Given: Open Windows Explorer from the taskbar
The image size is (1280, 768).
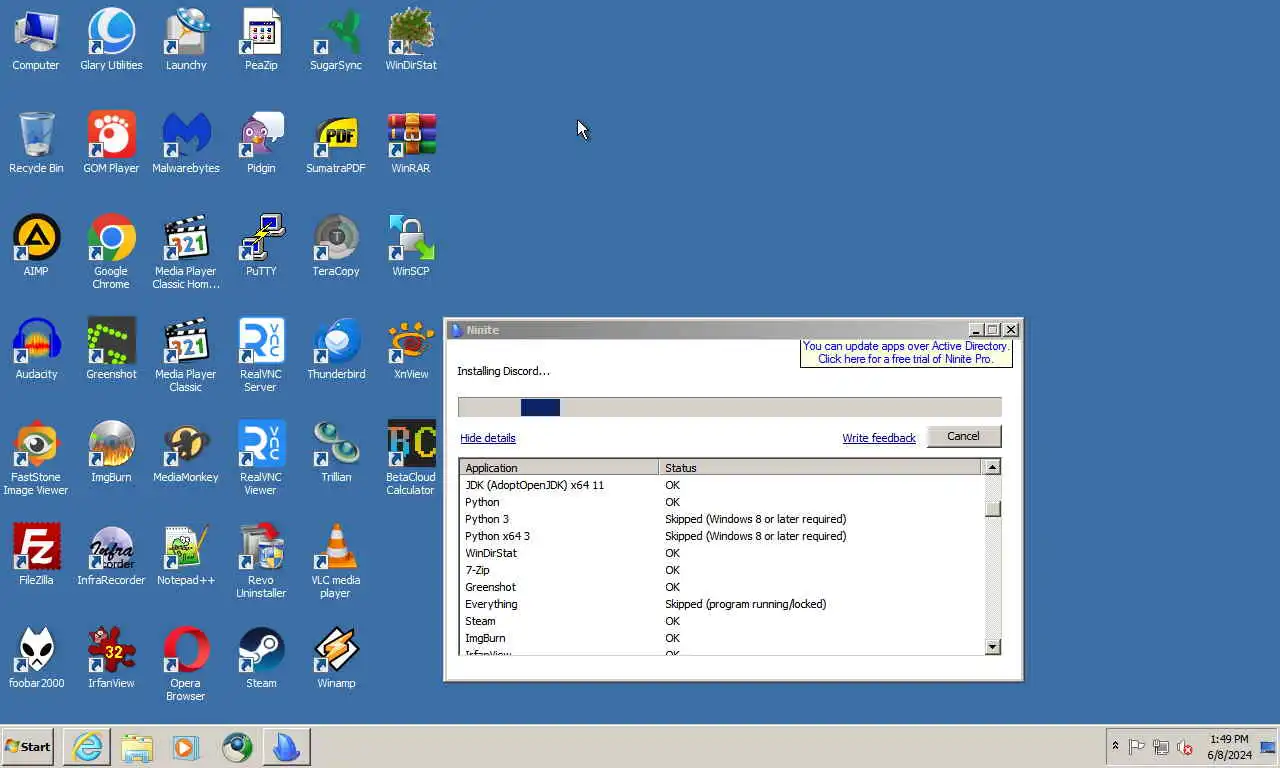Looking at the screenshot, I should point(137,747).
